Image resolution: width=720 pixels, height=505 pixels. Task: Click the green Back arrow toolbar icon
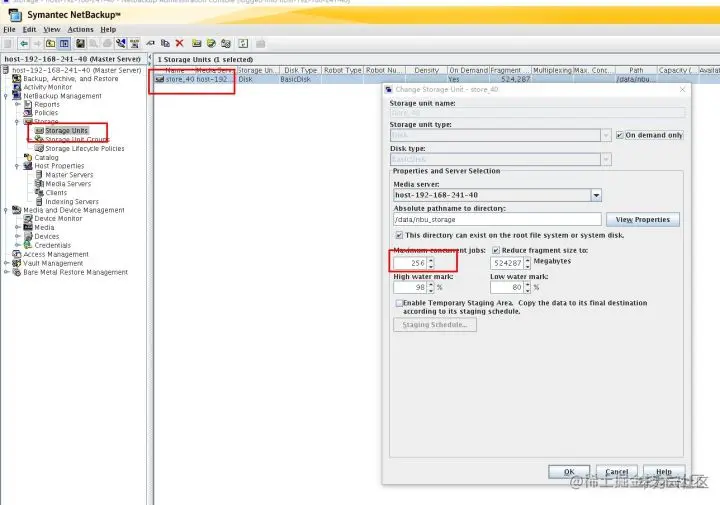pyautogui.click(x=23, y=44)
